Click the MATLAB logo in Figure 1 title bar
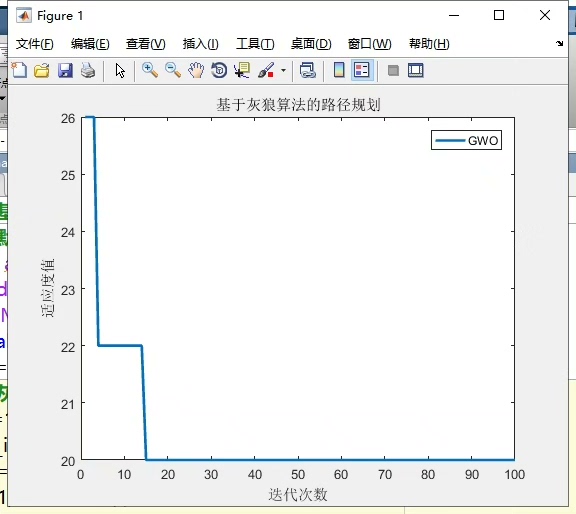The image size is (576, 514). [x=24, y=15]
